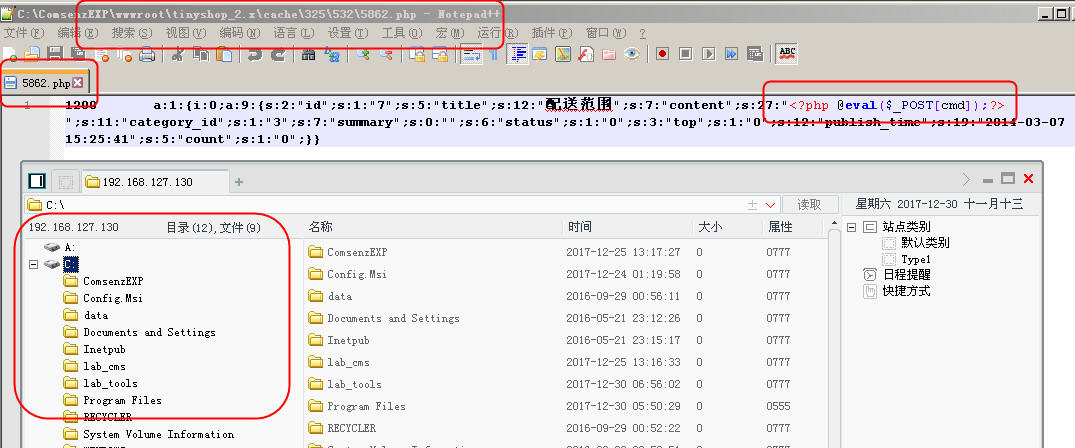Open the path history dropdown arrow

tap(770, 205)
